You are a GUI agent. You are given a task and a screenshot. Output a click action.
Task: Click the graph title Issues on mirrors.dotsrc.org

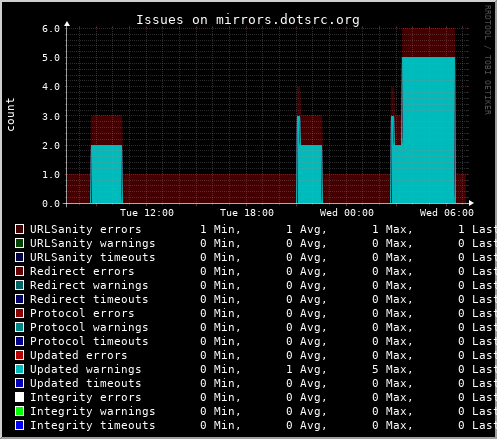(248, 20)
